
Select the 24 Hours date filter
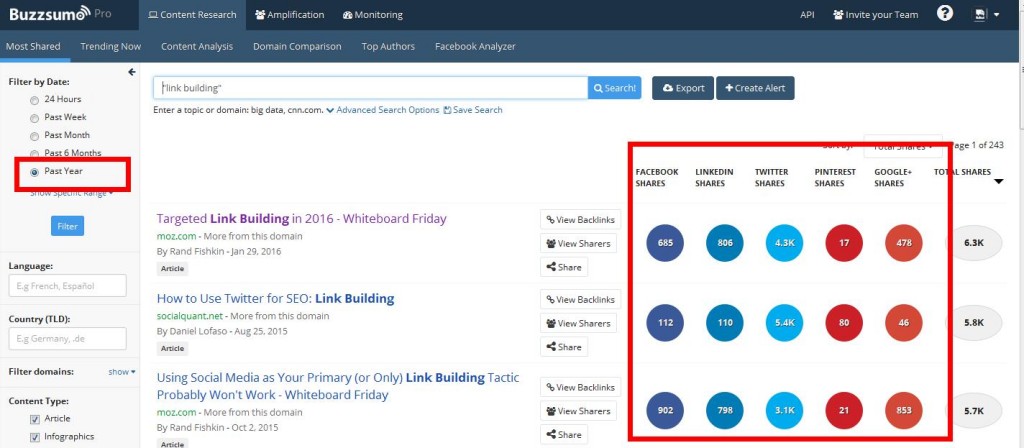[35, 100]
